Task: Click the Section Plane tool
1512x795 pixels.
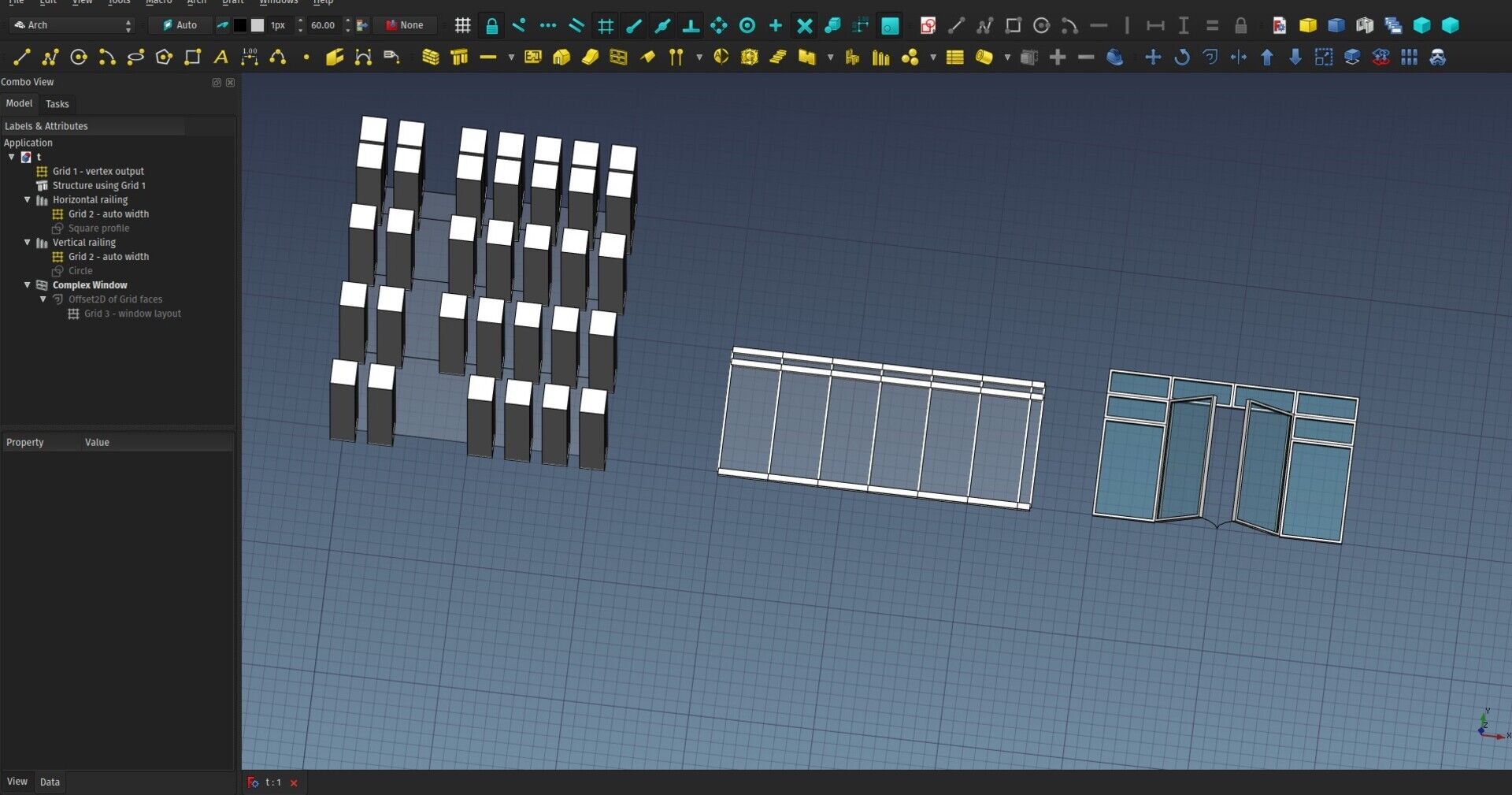Action: pos(721,57)
